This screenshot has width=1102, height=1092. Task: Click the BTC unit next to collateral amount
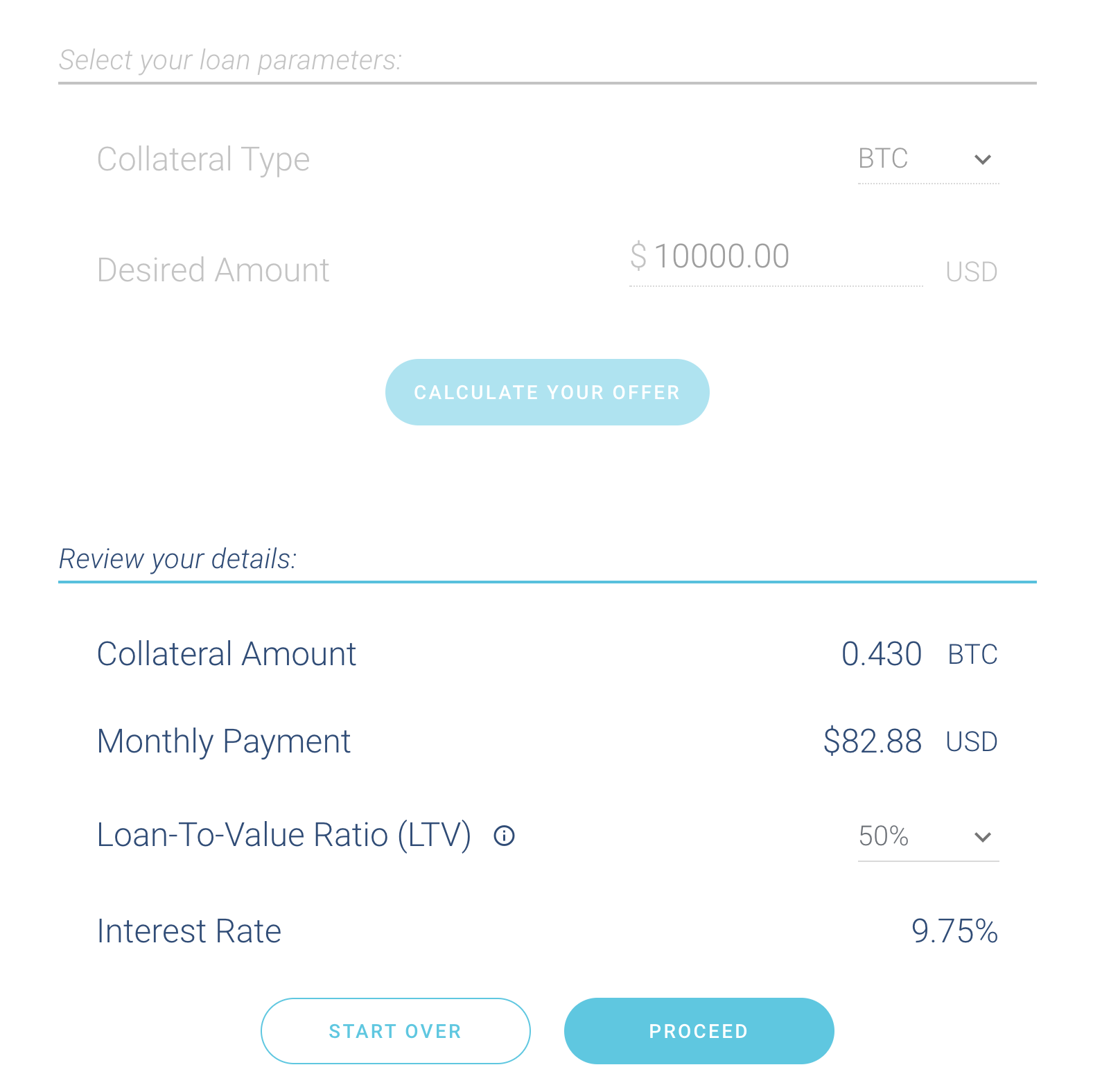coord(972,655)
